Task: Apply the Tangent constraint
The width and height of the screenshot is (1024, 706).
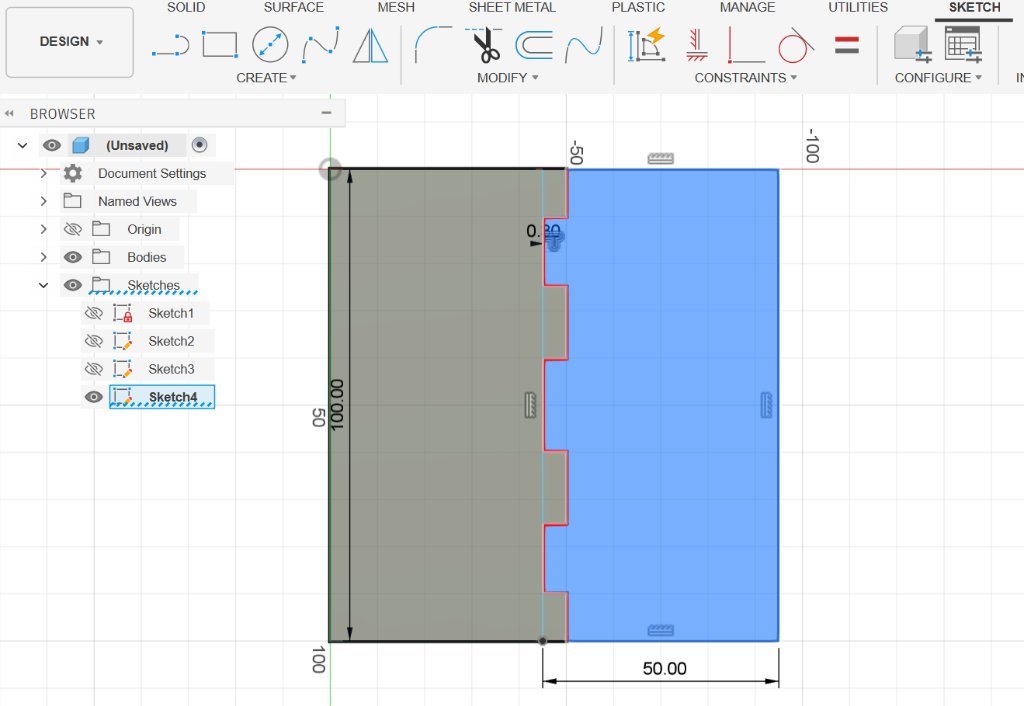Action: click(796, 45)
